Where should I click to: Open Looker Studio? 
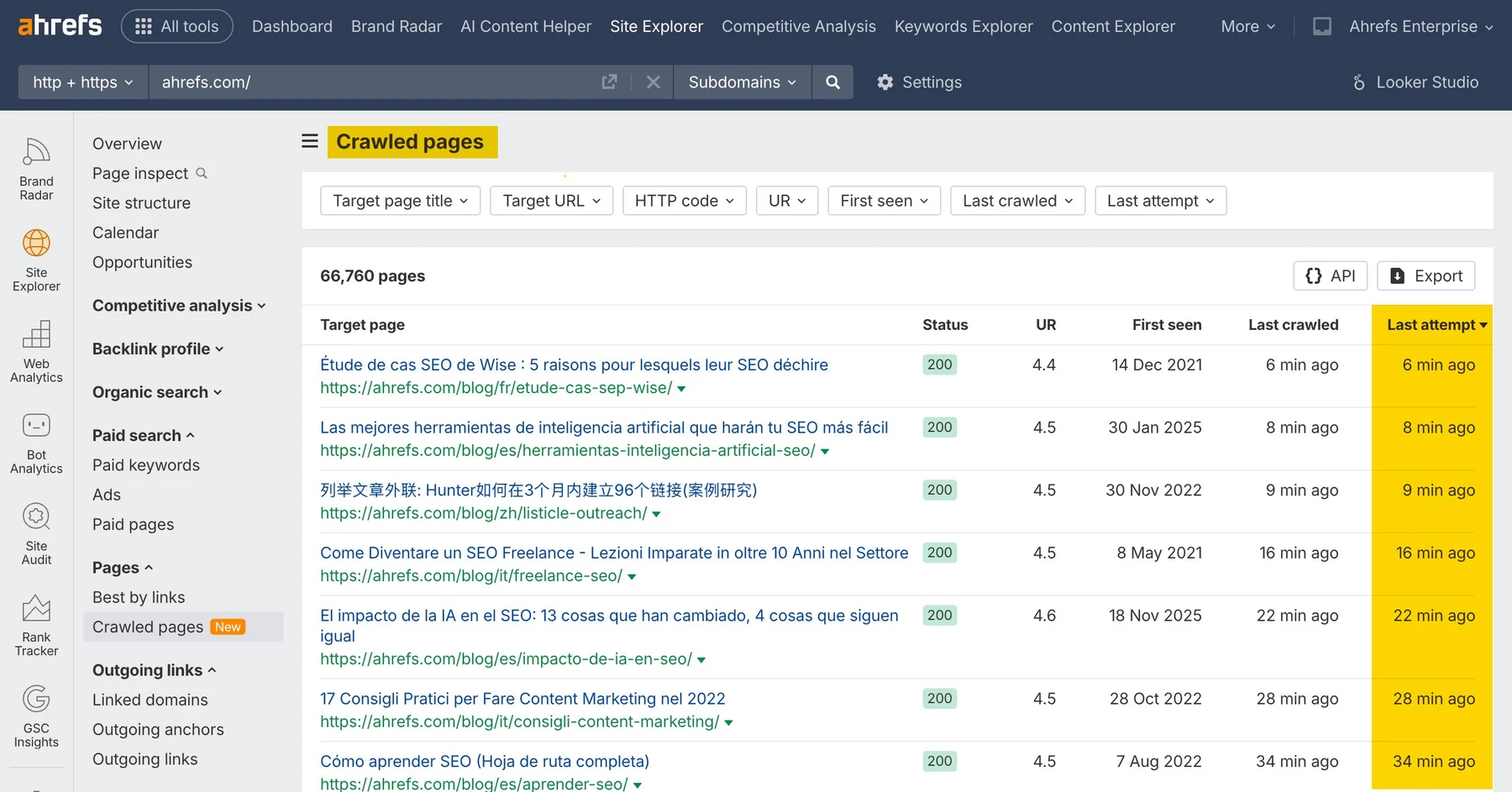click(x=1415, y=82)
